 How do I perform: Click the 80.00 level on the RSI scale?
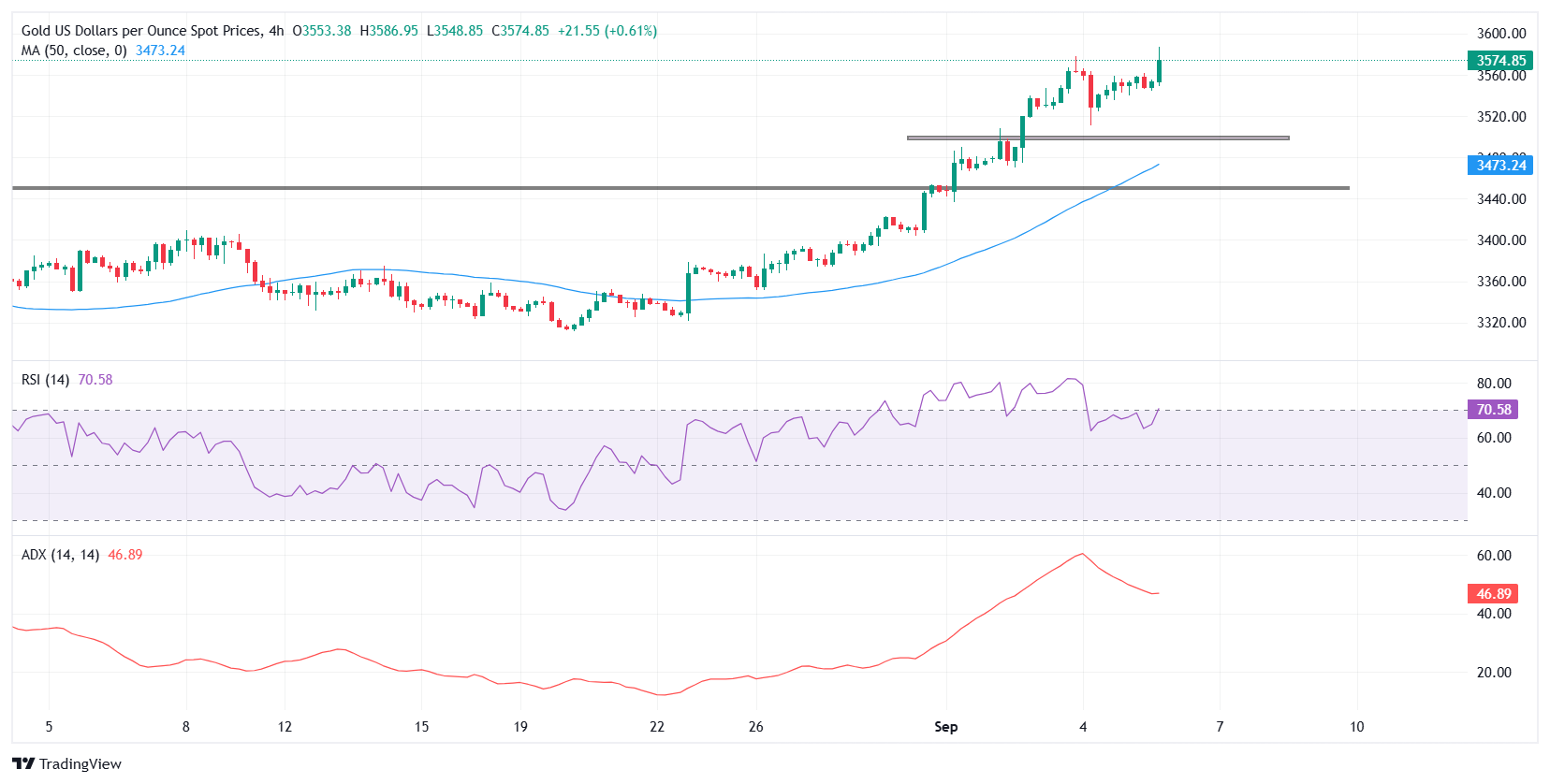click(x=1493, y=384)
